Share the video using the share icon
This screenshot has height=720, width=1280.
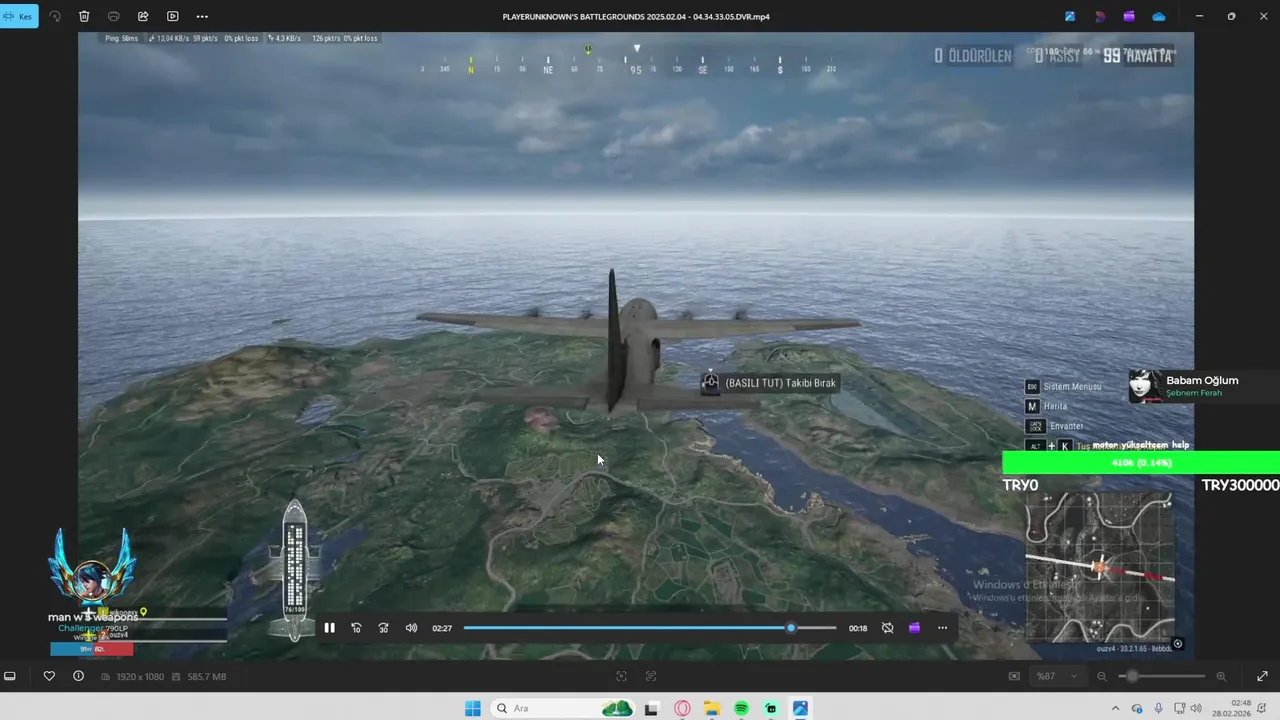point(143,16)
